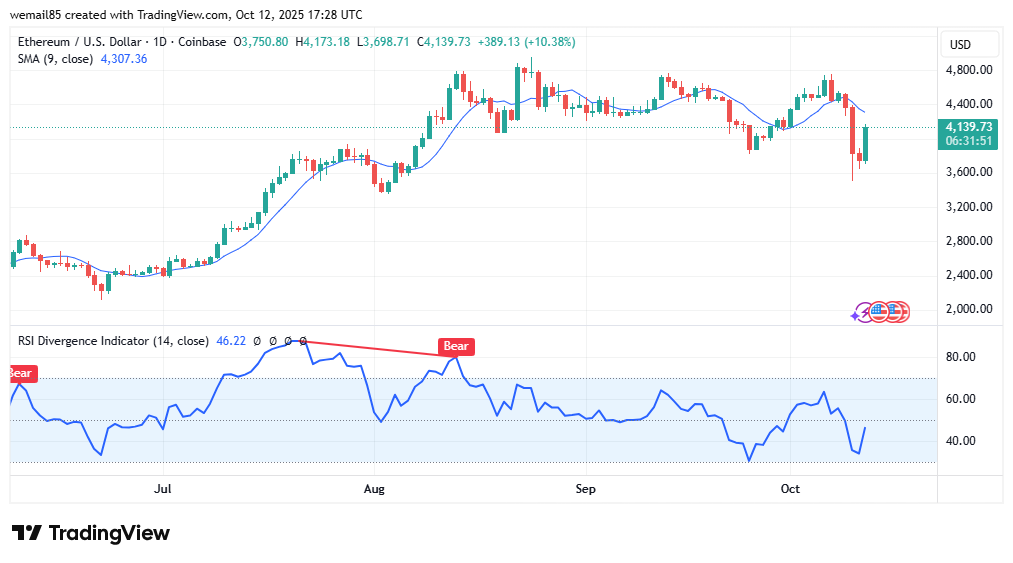
Task: Click the RSI value 46.22
Action: pyautogui.click(x=231, y=341)
